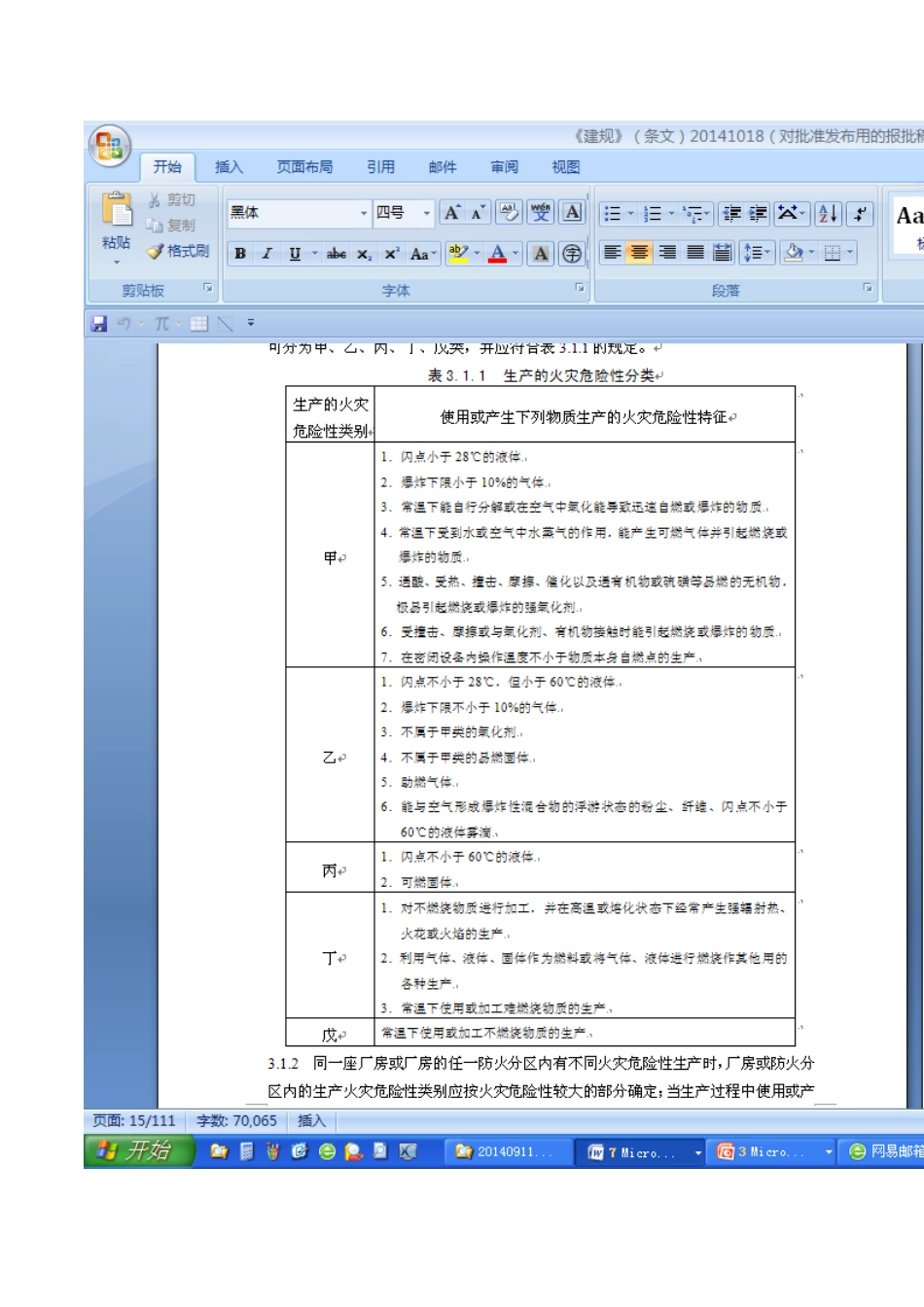The image size is (924, 1307).
Task: Expand the Borders dropdown arrow
Action: click(850, 253)
